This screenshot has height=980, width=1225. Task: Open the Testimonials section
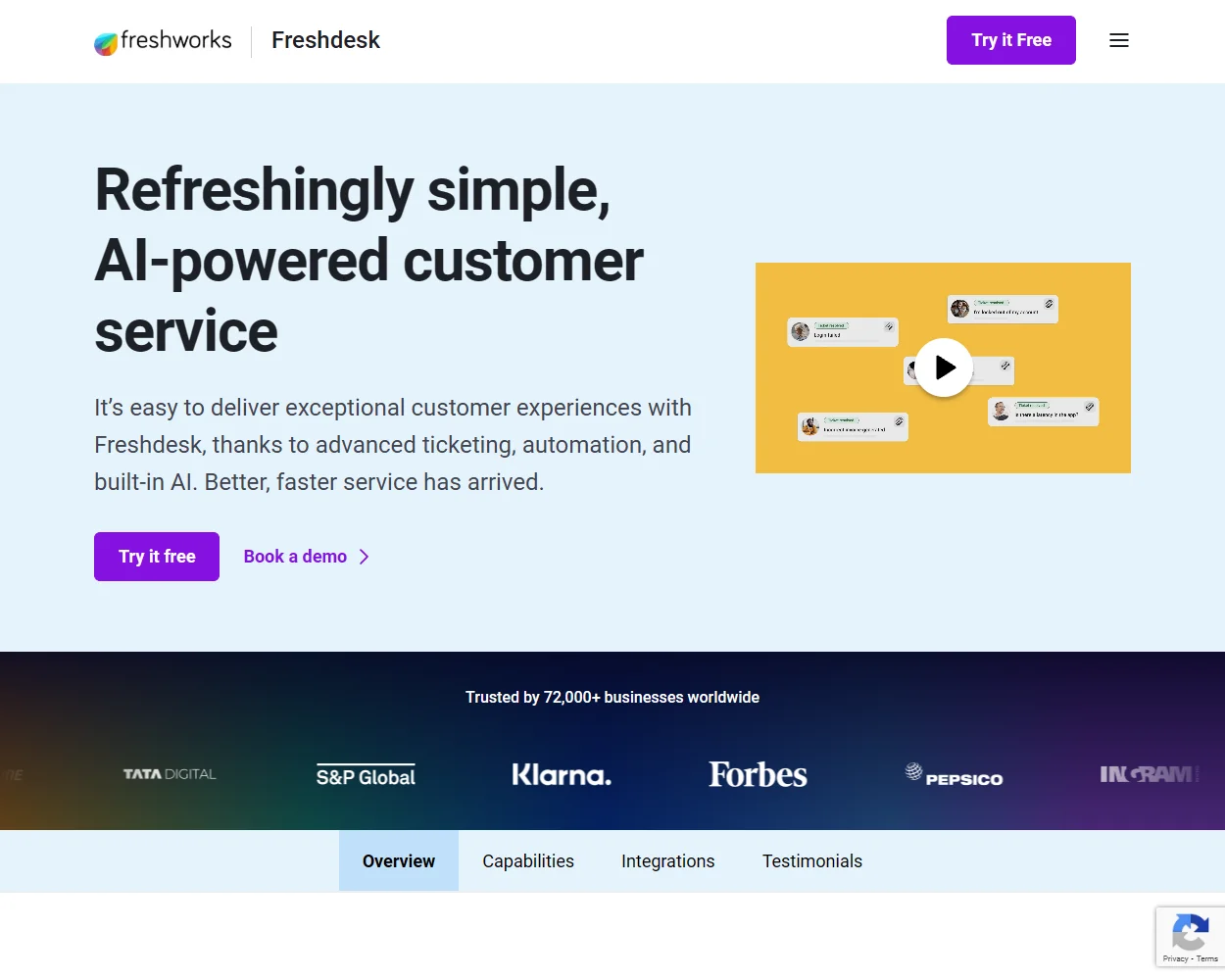(x=811, y=860)
